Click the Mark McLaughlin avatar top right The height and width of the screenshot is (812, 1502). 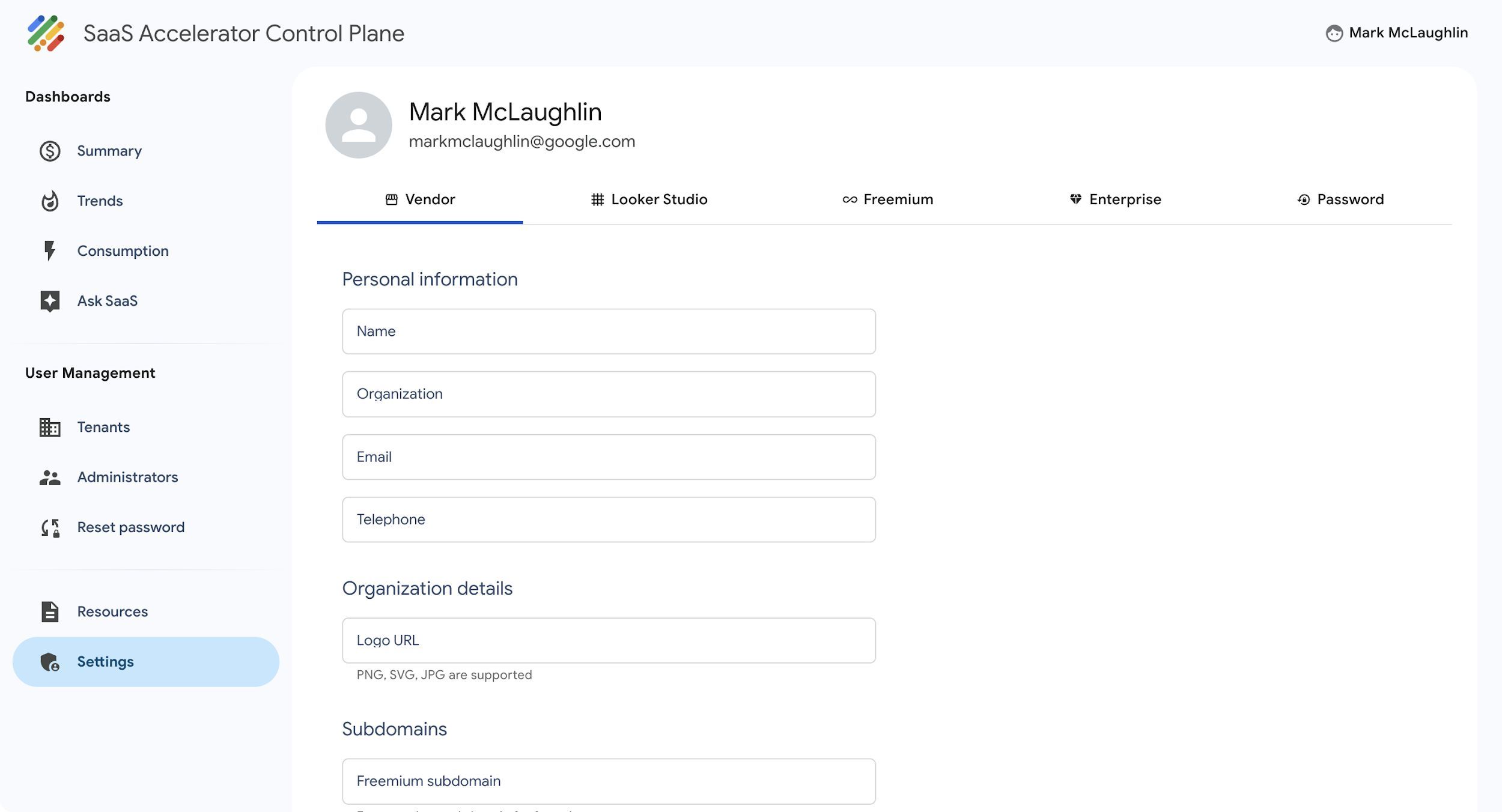[x=1334, y=34]
